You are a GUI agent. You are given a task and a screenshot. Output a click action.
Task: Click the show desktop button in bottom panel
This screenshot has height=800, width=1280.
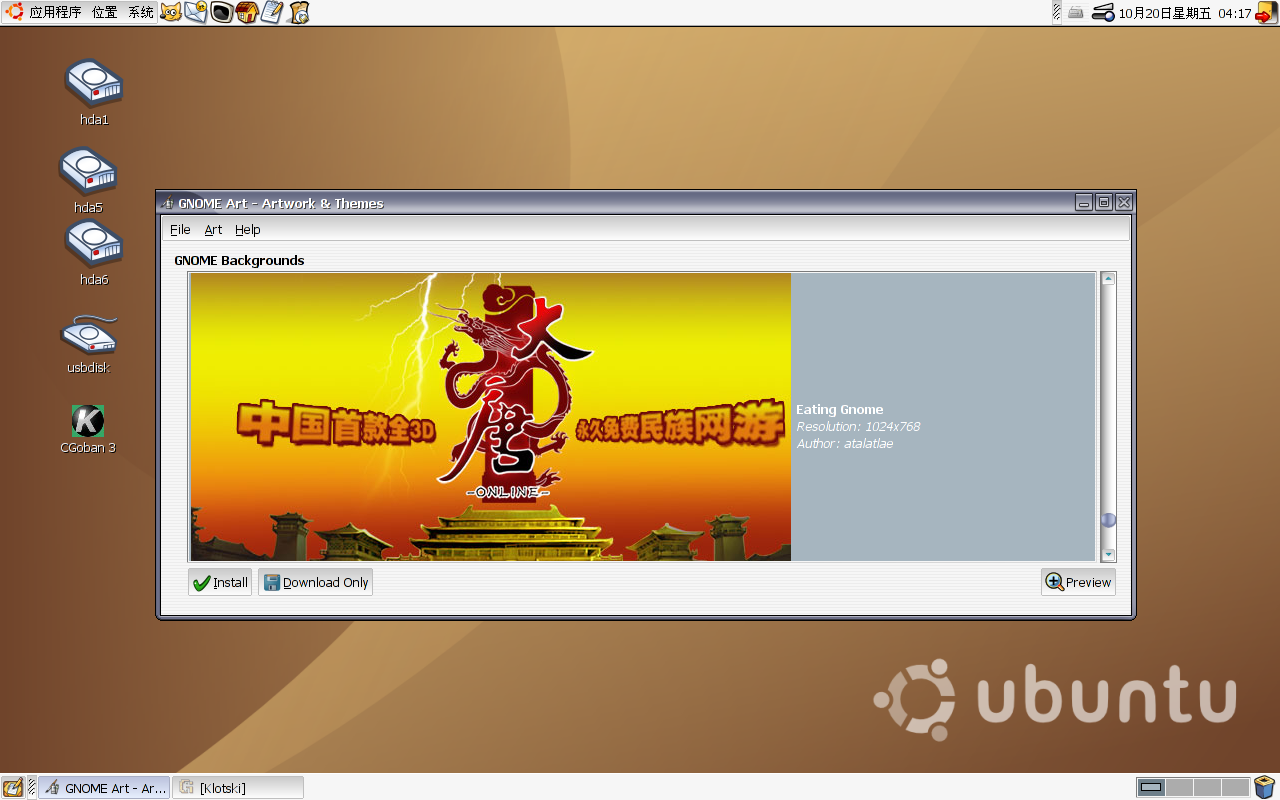tap(13, 787)
